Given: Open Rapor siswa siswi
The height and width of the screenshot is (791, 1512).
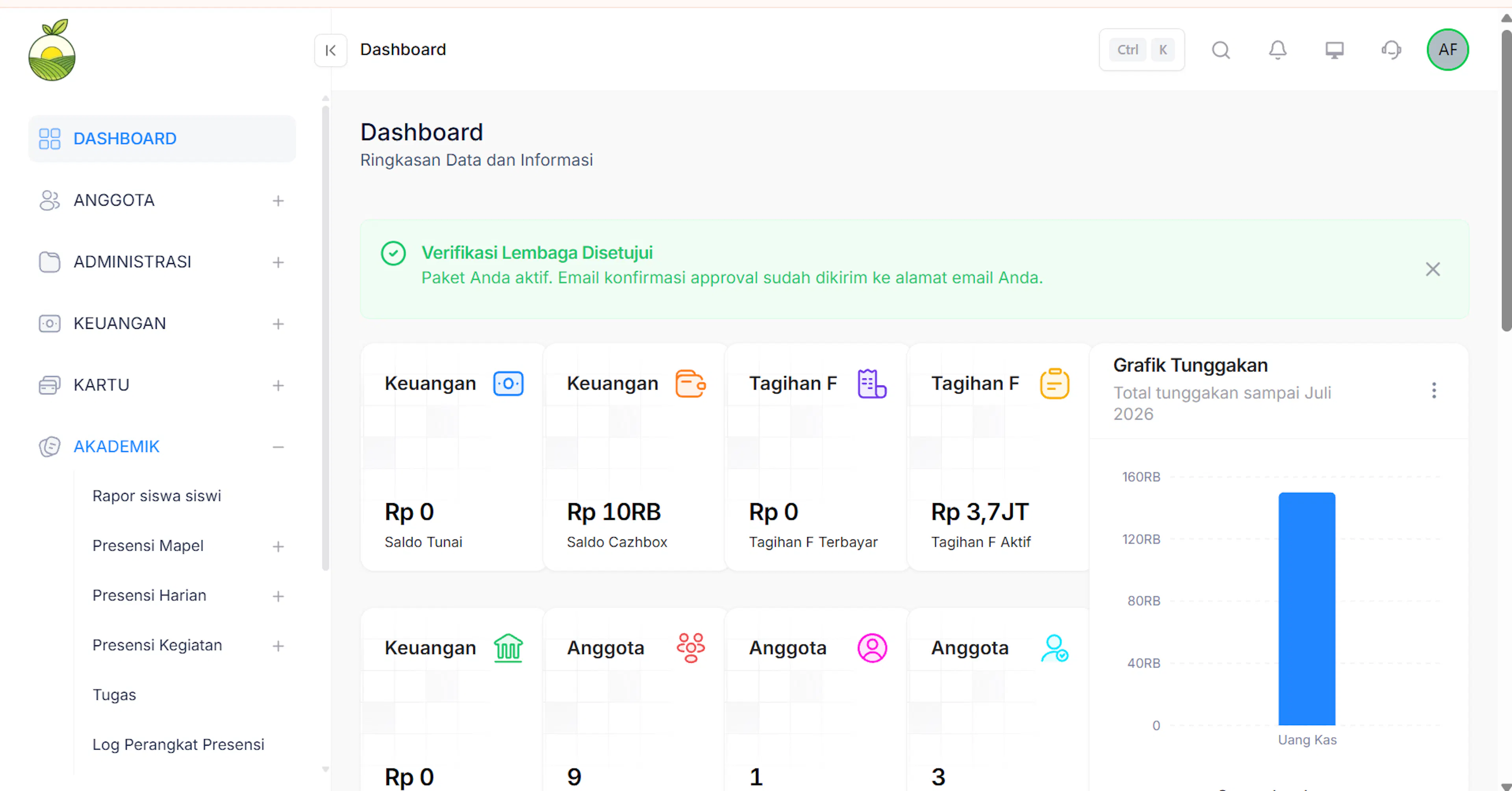Looking at the screenshot, I should tap(157, 496).
